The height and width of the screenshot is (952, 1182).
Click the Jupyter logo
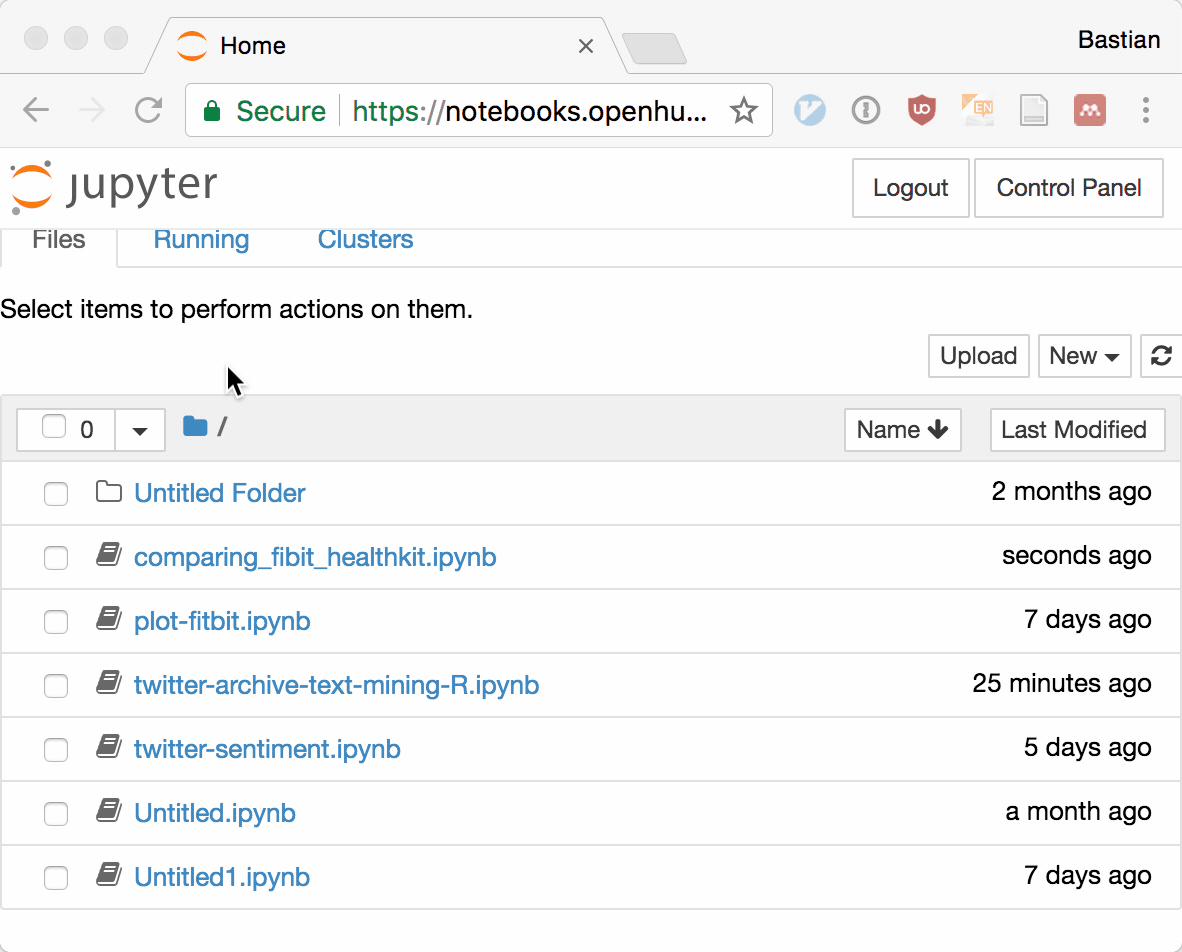coord(114,187)
